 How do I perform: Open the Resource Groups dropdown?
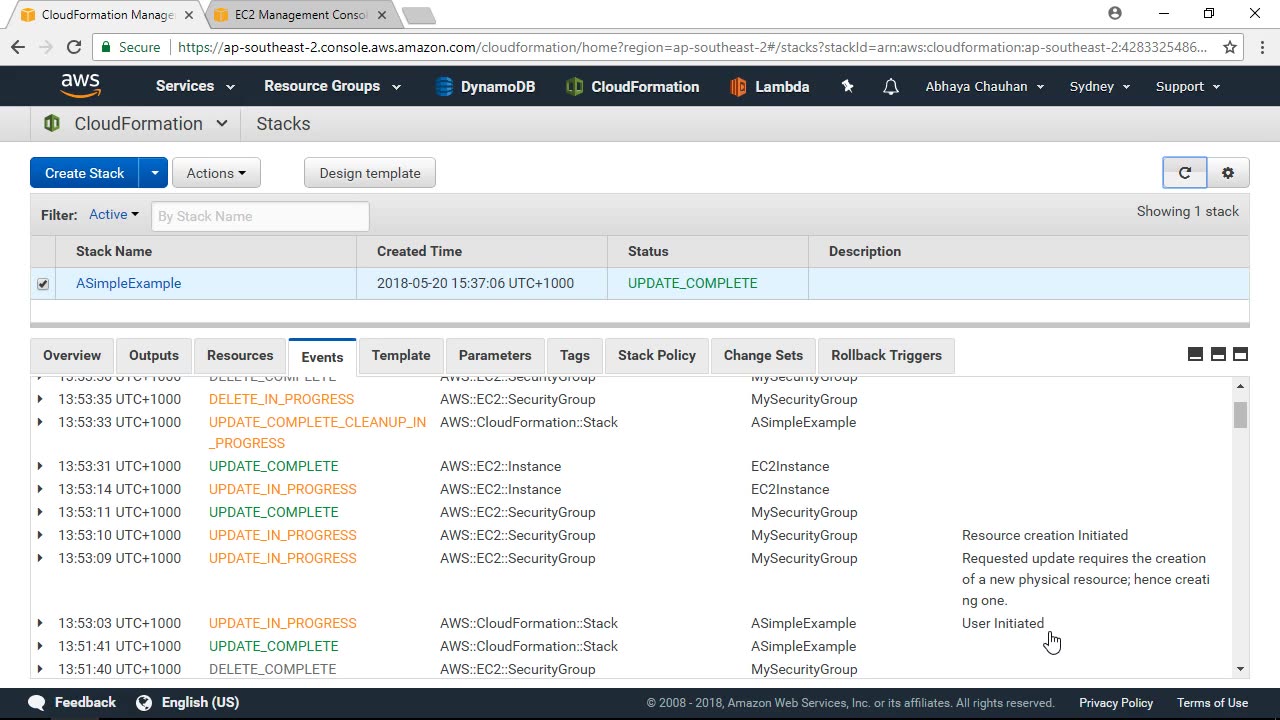pos(332,86)
